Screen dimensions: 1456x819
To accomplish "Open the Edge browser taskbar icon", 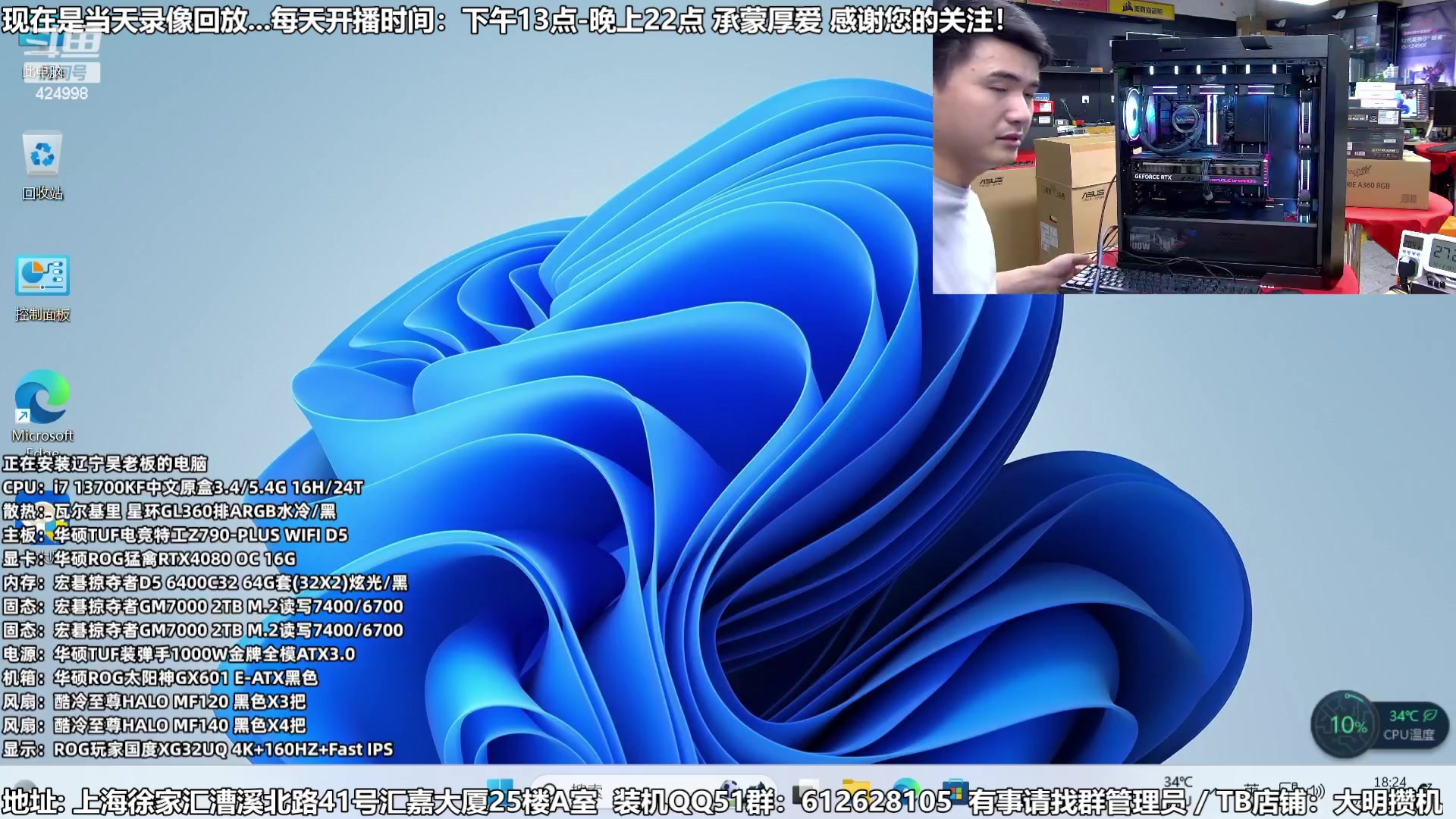I will point(905,790).
